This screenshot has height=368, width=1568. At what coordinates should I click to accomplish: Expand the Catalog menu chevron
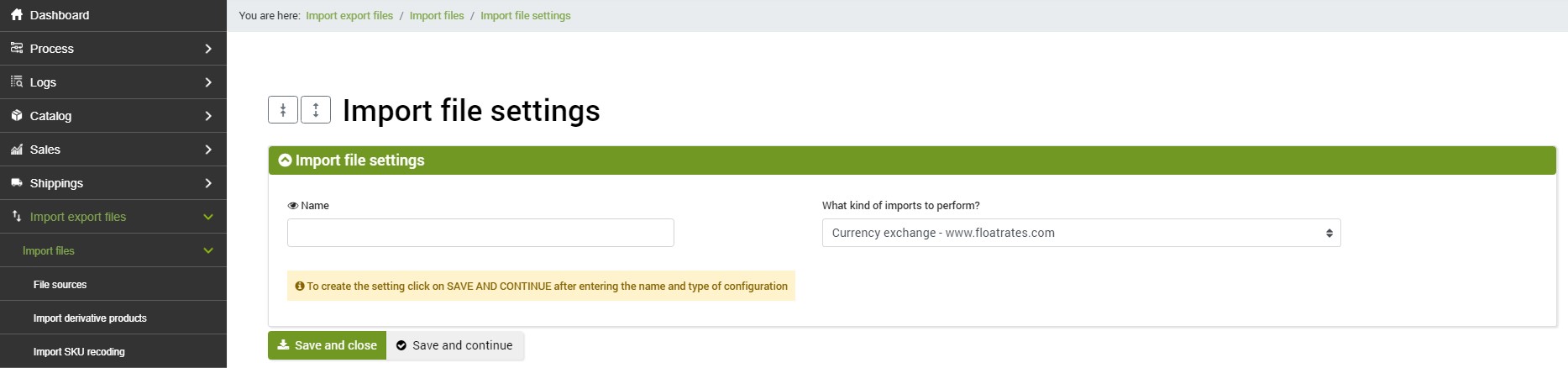click(208, 116)
